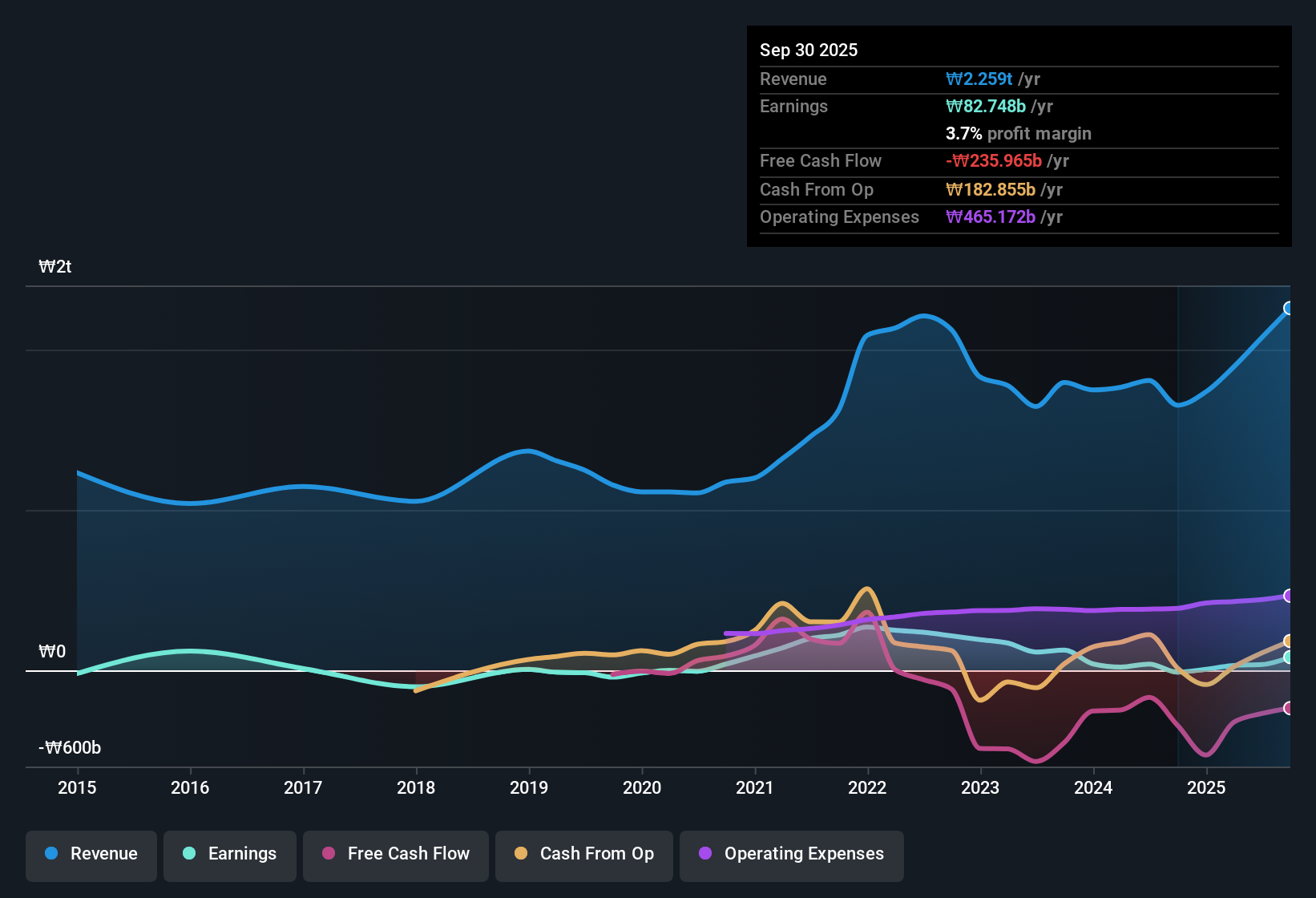Click the blue Revenue legend dot icon
Screen dimensions: 1316x898
click(50, 854)
